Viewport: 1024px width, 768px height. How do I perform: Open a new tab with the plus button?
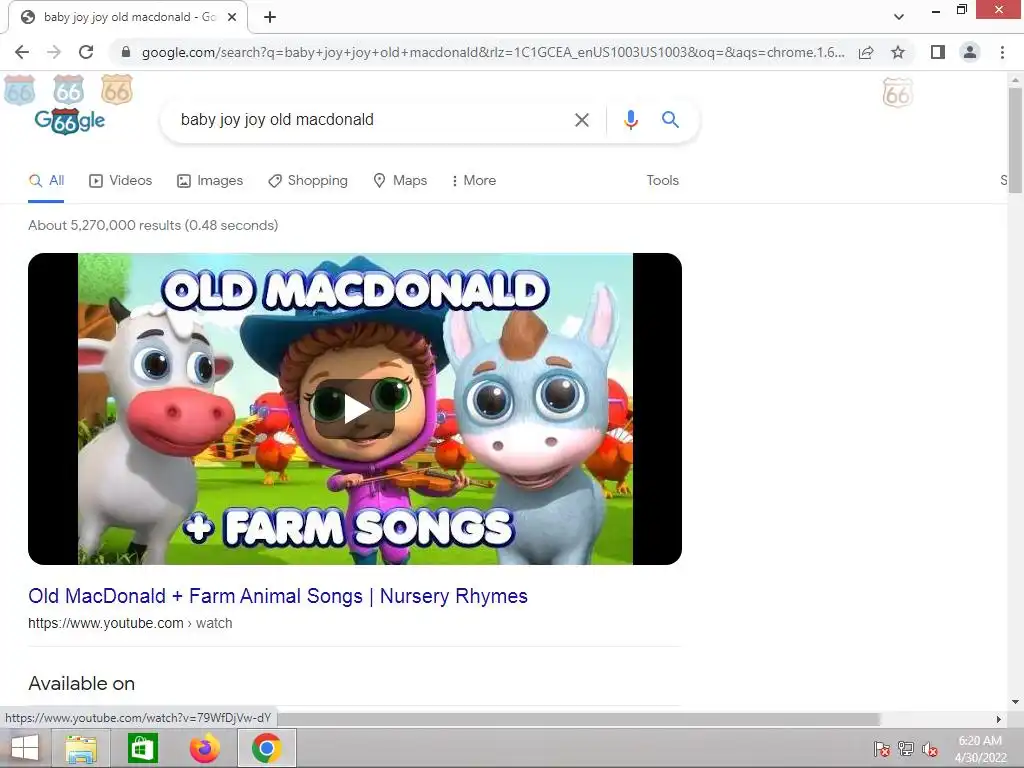coord(270,17)
